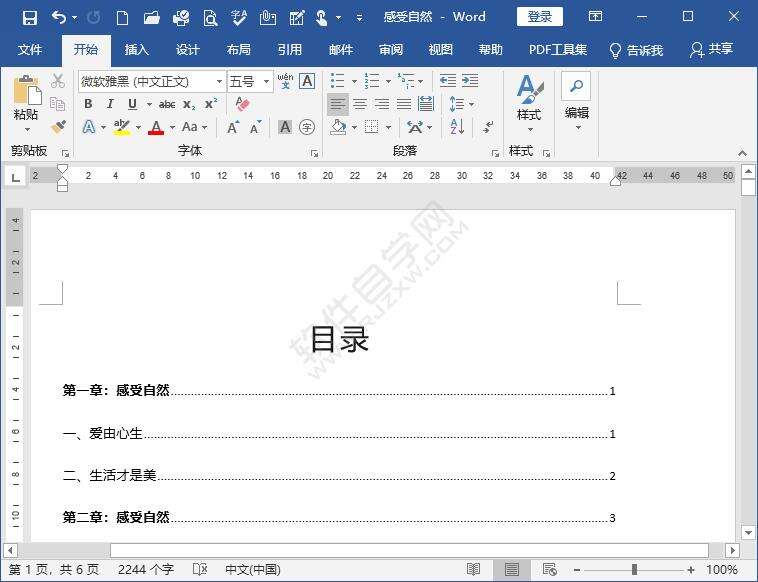Click the Save icon in quick access toolbar
The height and width of the screenshot is (582, 758).
point(29,18)
